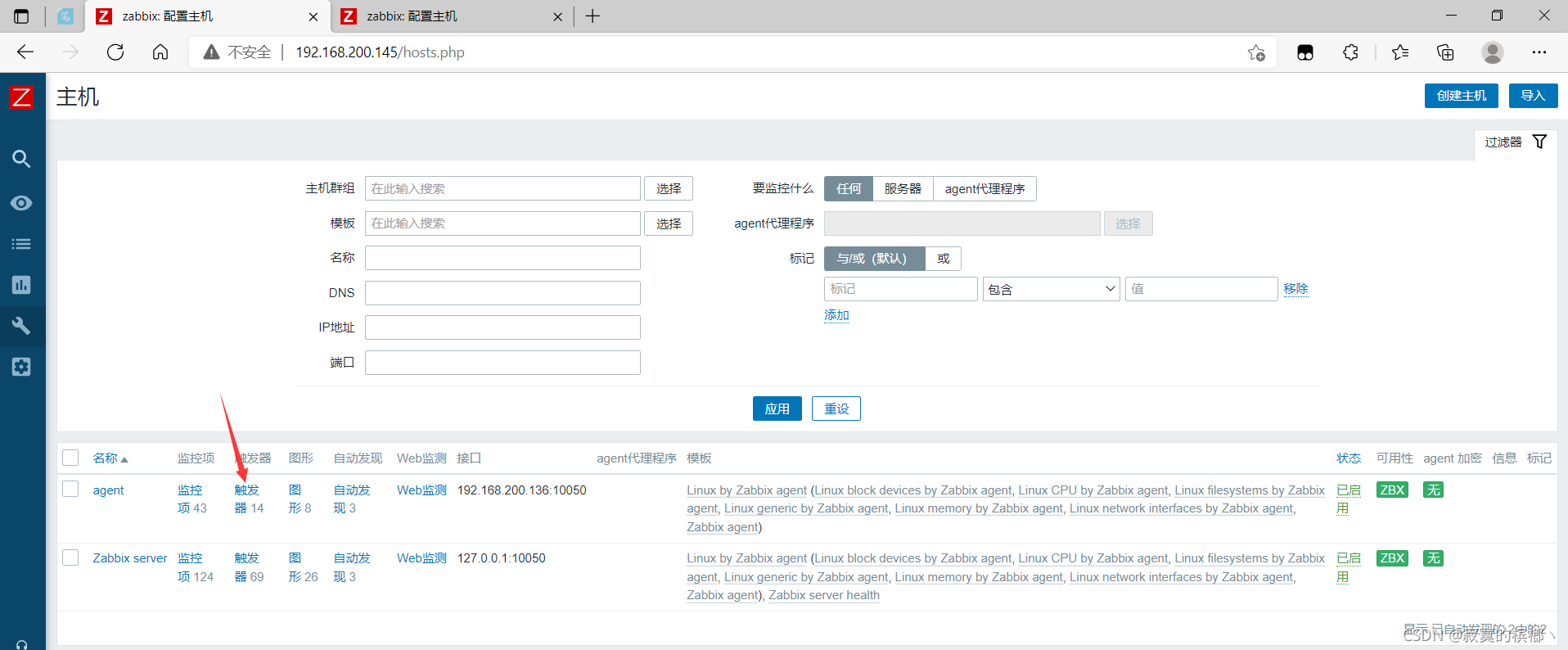Click 创建主机 button
Image resolution: width=1568 pixels, height=650 pixels.
(1462, 96)
